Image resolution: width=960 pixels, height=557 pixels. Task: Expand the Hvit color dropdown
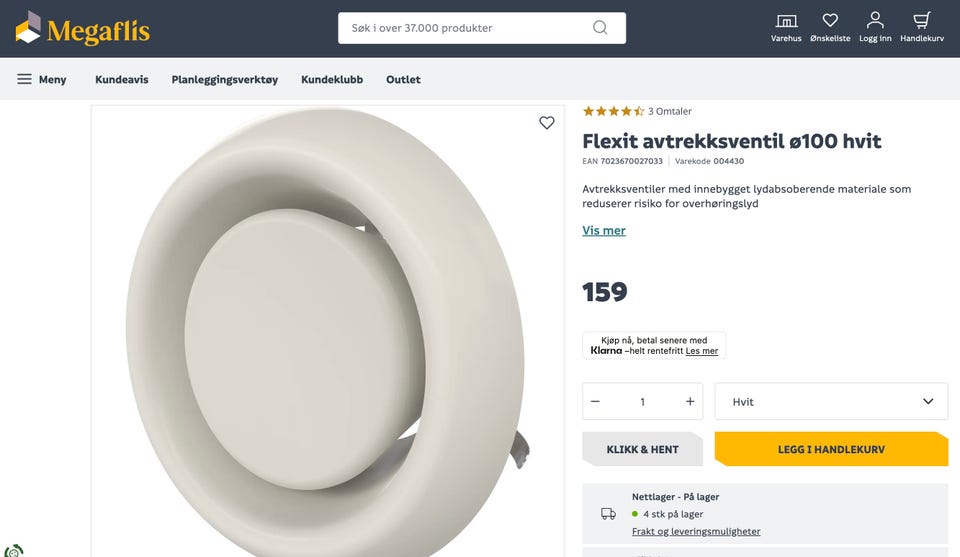pos(831,401)
